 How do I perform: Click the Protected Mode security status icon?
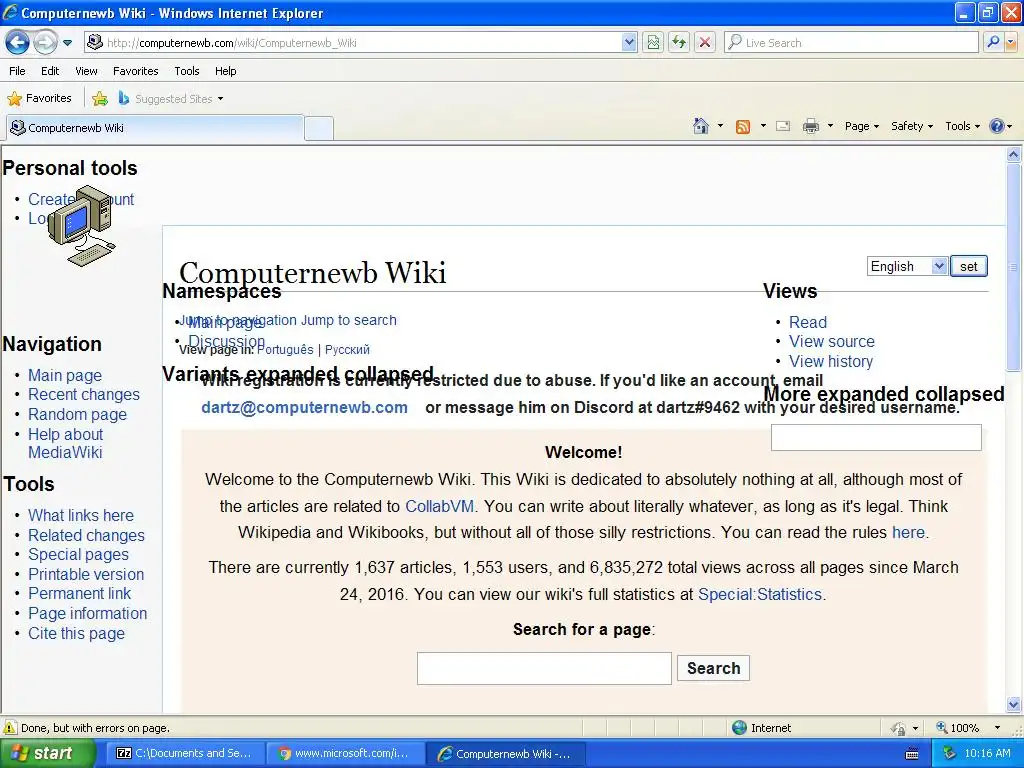point(899,728)
